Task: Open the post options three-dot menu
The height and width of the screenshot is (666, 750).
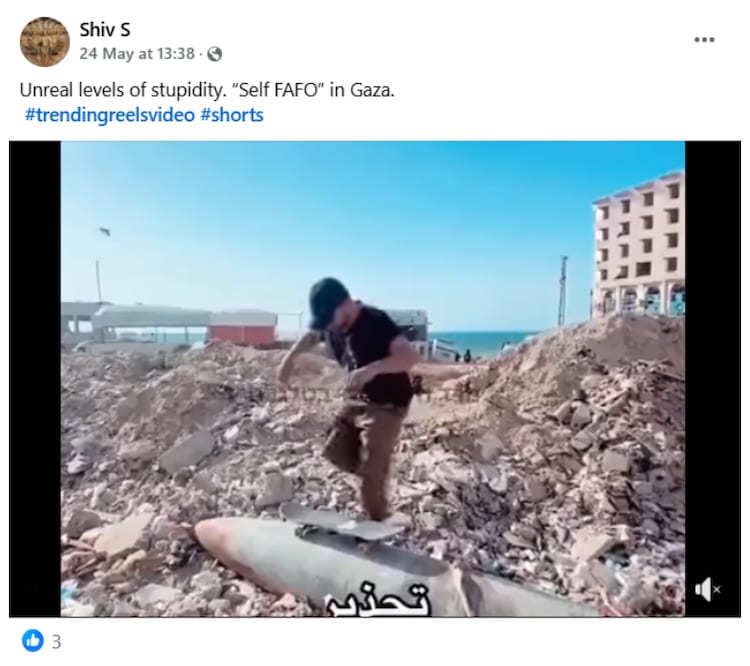Action: point(704,40)
